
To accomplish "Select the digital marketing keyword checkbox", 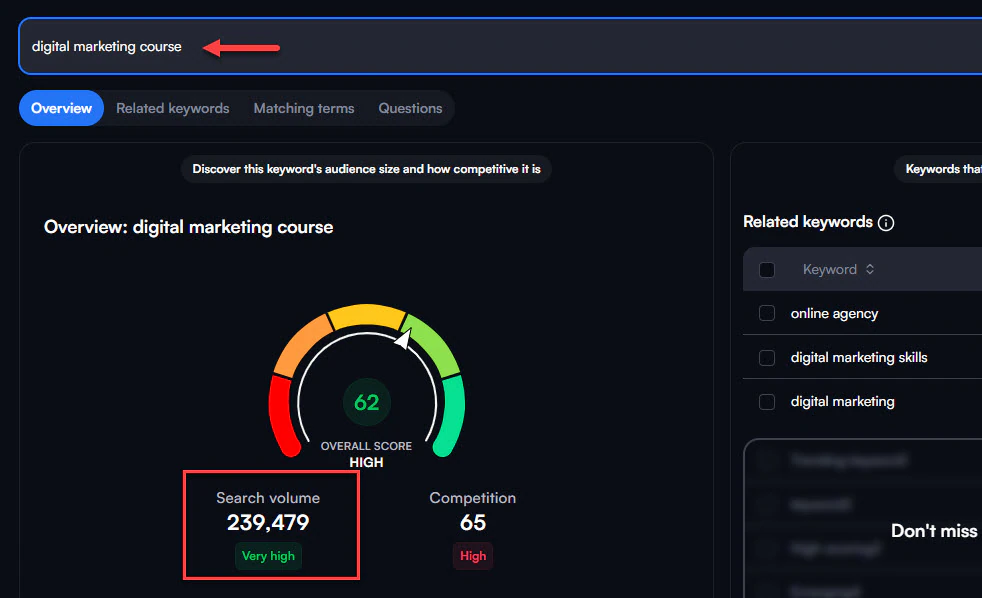I will coord(767,401).
